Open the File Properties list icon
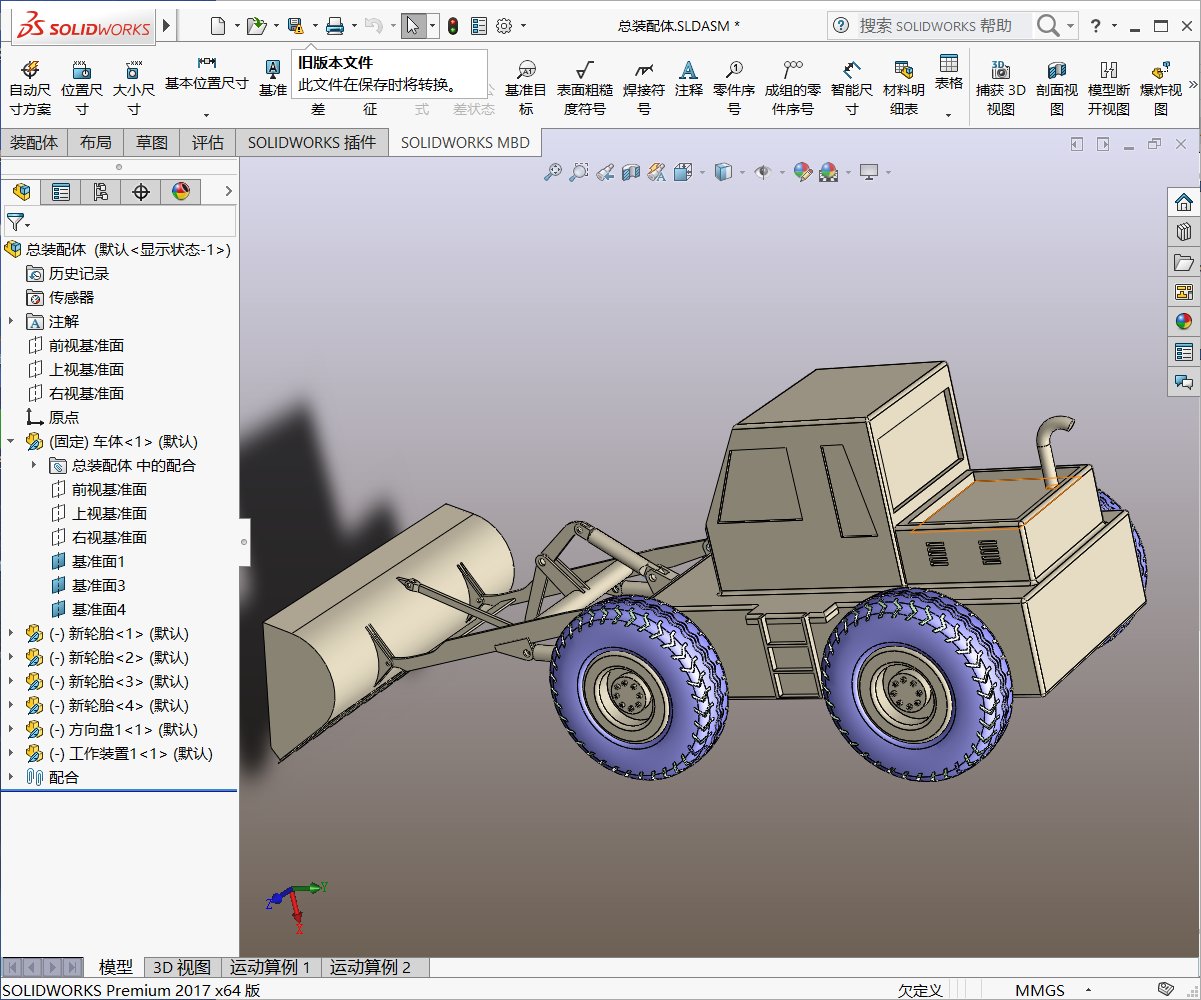This screenshot has width=1201, height=1000. click(479, 25)
